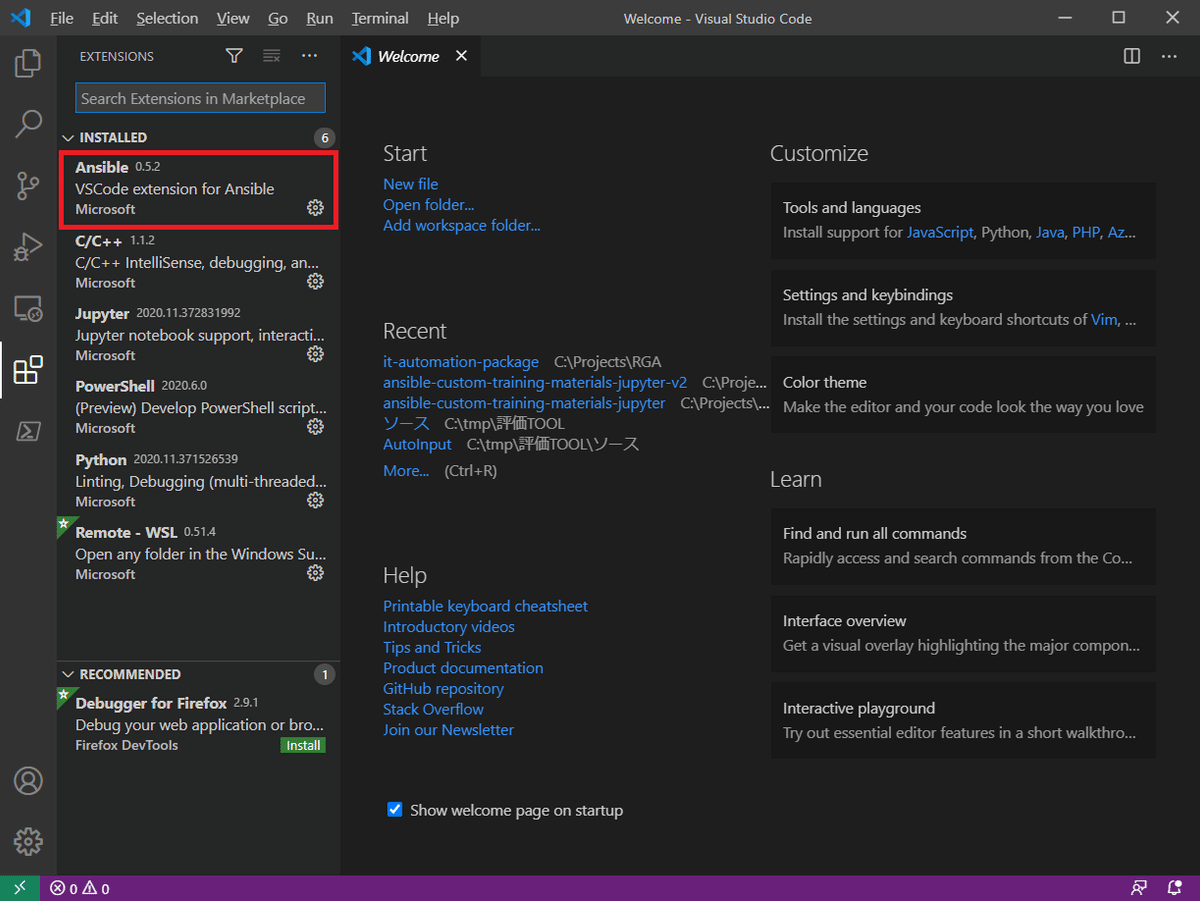Open the Edit menu
1200x901 pixels.
104,18
